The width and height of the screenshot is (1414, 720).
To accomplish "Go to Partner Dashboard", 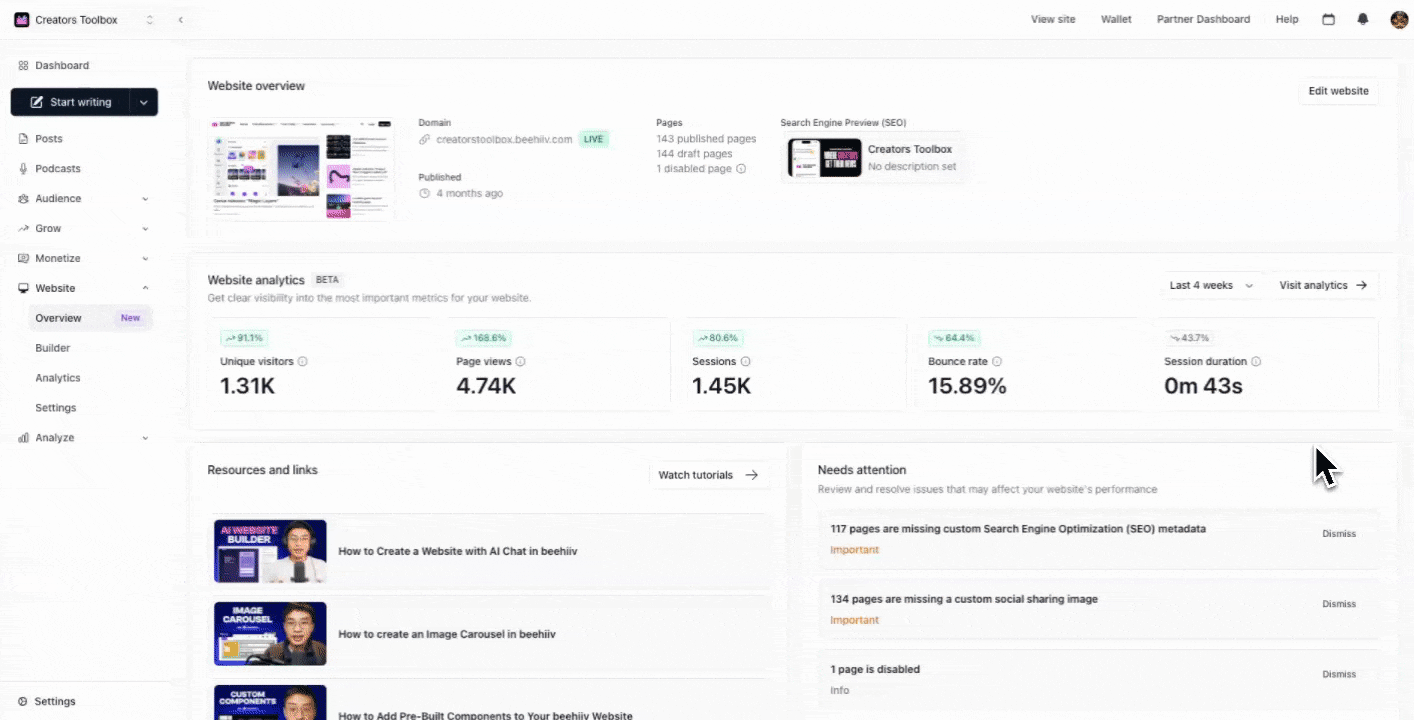I will click(1203, 19).
